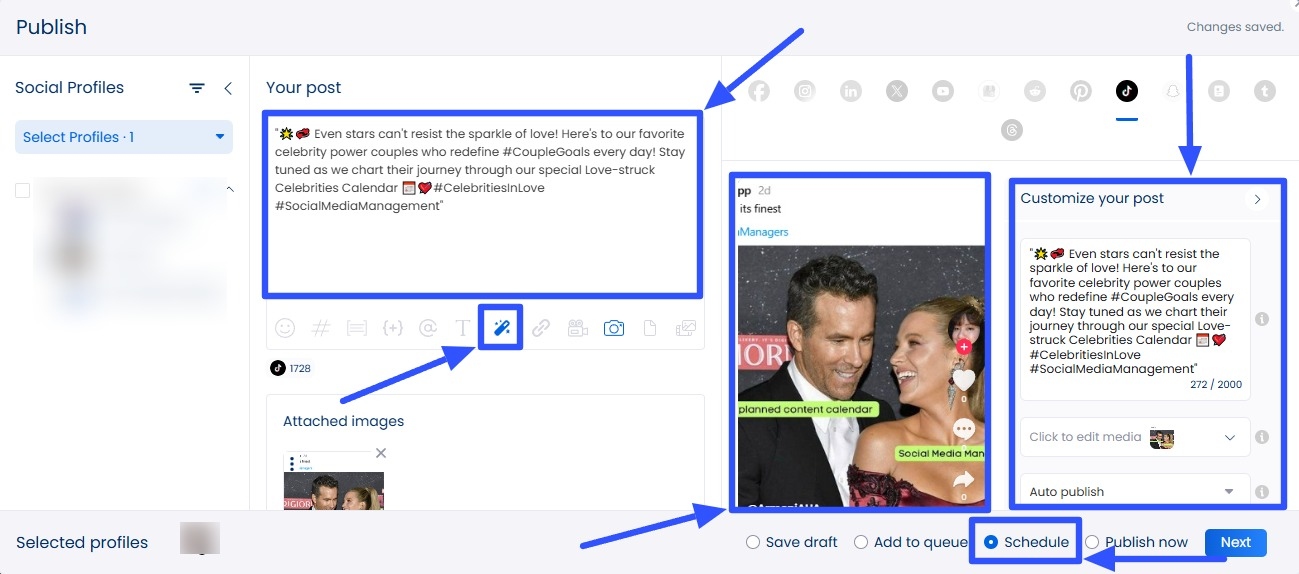Viewport: 1299px width, 574px height.
Task: Click the camera photo icon
Action: coord(614,328)
